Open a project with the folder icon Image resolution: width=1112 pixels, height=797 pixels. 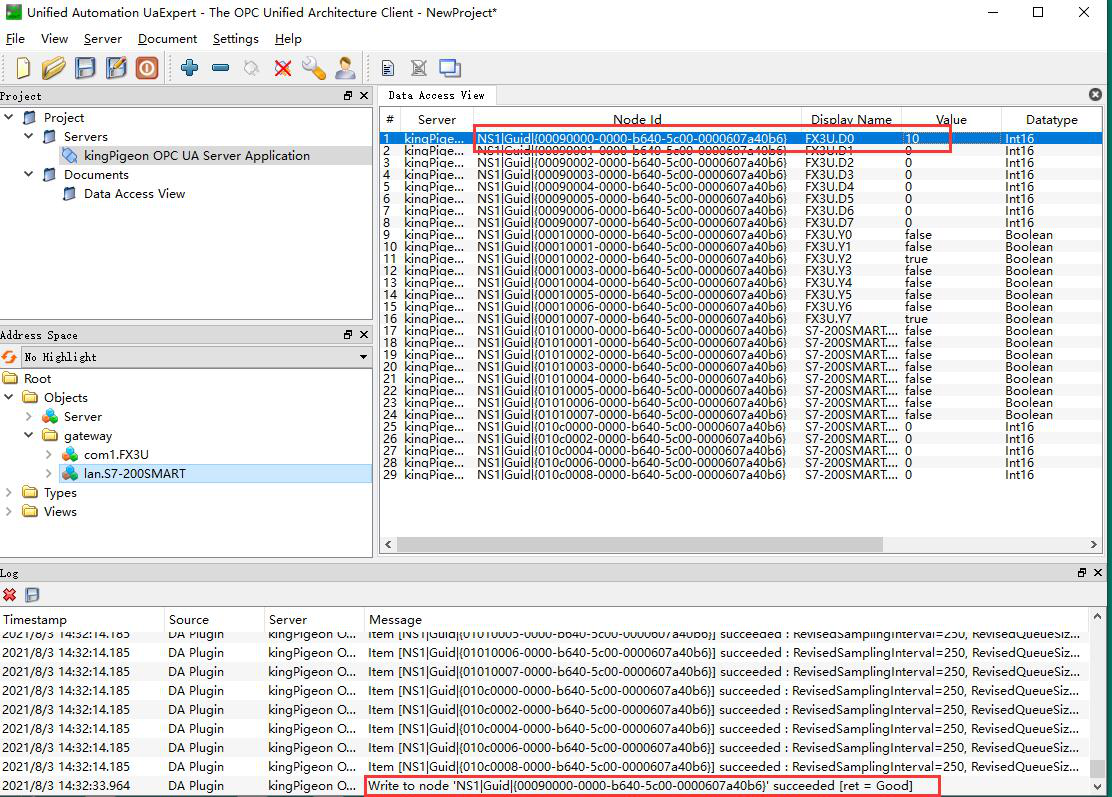54,68
